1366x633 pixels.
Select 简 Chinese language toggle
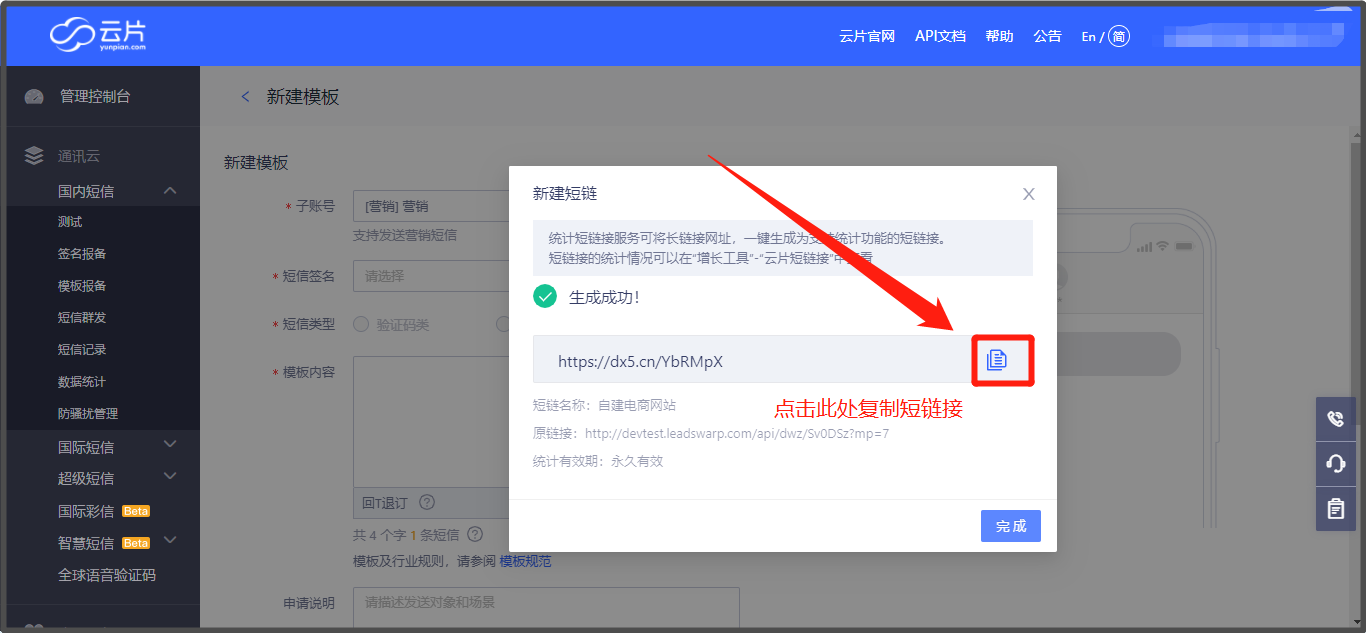(x=1119, y=37)
